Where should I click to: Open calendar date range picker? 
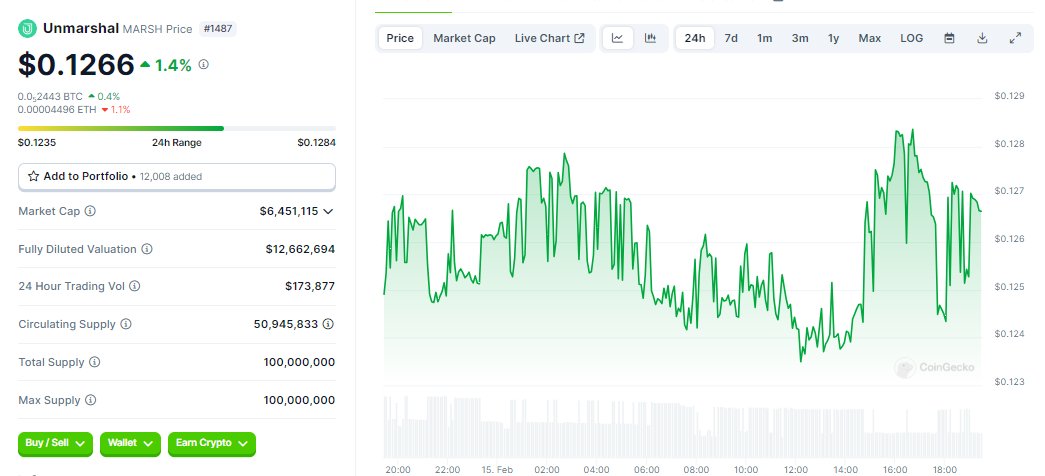pos(950,39)
